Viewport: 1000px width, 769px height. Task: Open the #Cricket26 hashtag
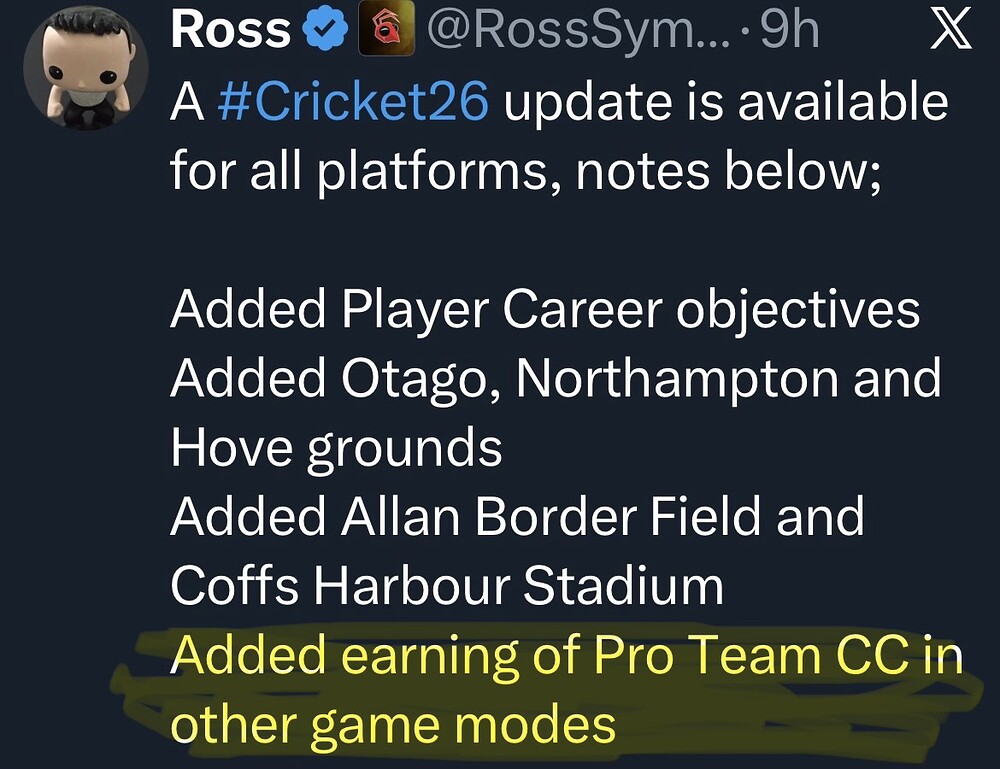[352, 103]
